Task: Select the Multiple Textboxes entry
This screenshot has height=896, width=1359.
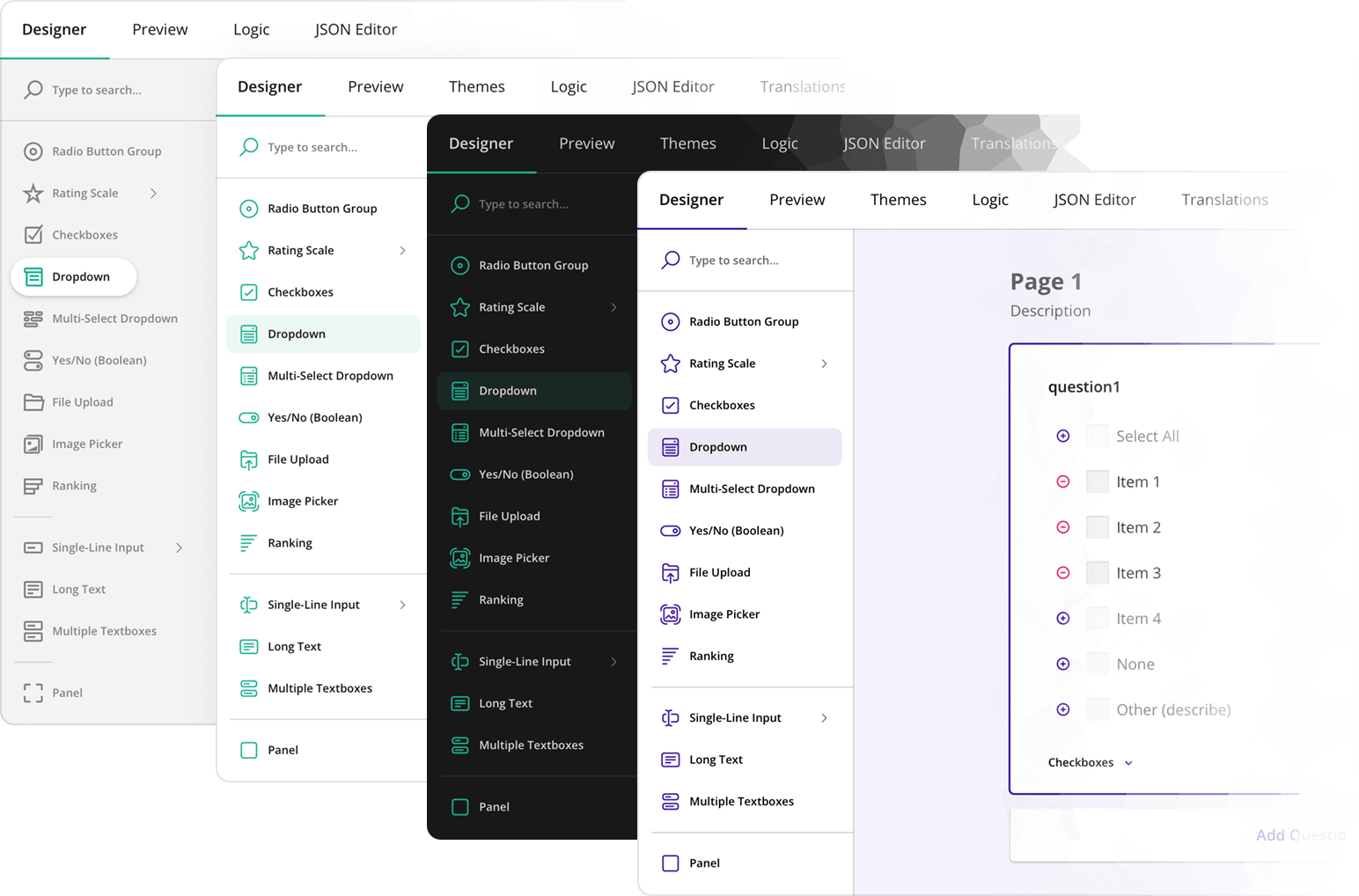Action: [740, 801]
